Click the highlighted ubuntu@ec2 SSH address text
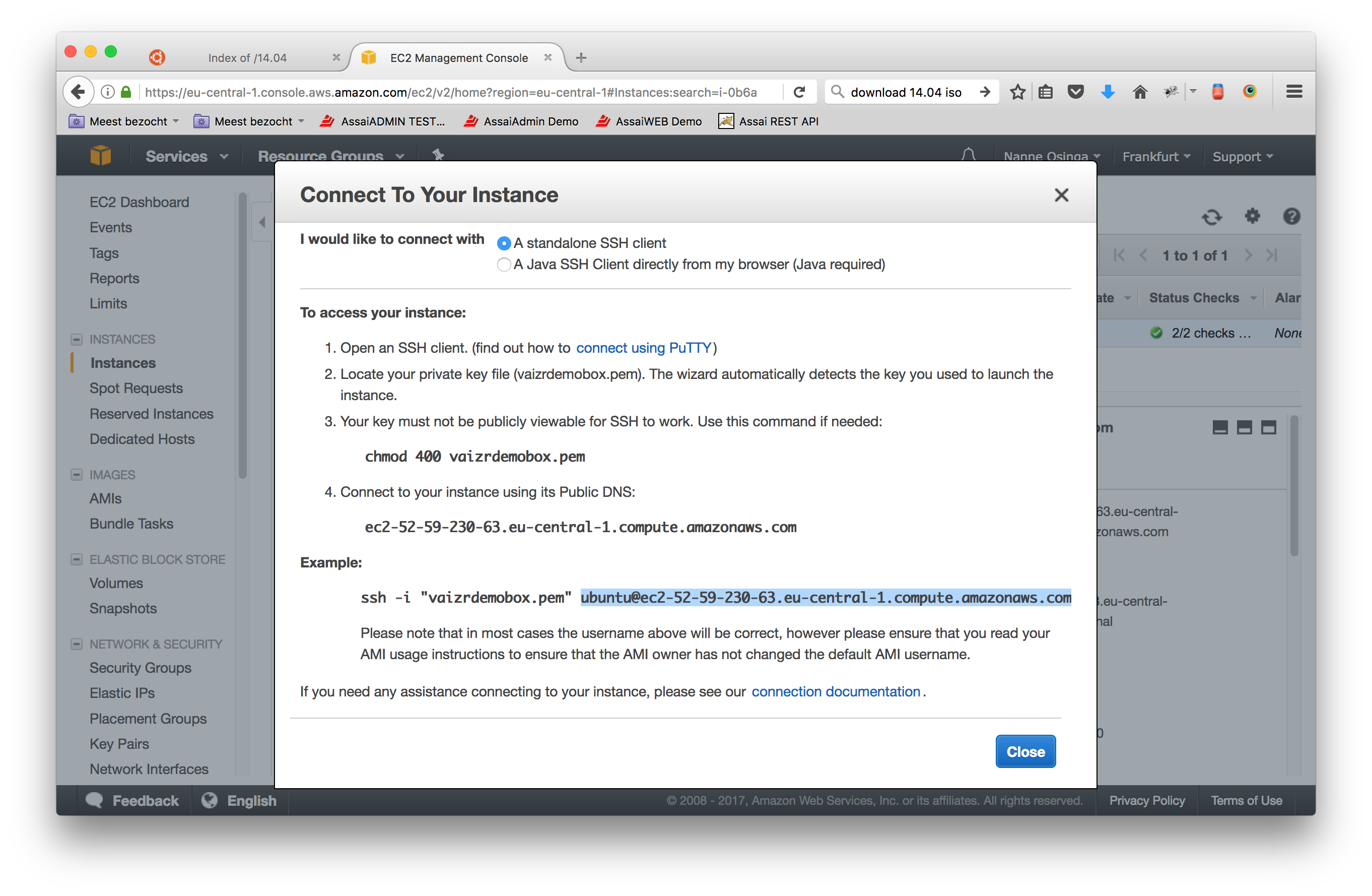This screenshot has height=896, width=1372. click(826, 597)
